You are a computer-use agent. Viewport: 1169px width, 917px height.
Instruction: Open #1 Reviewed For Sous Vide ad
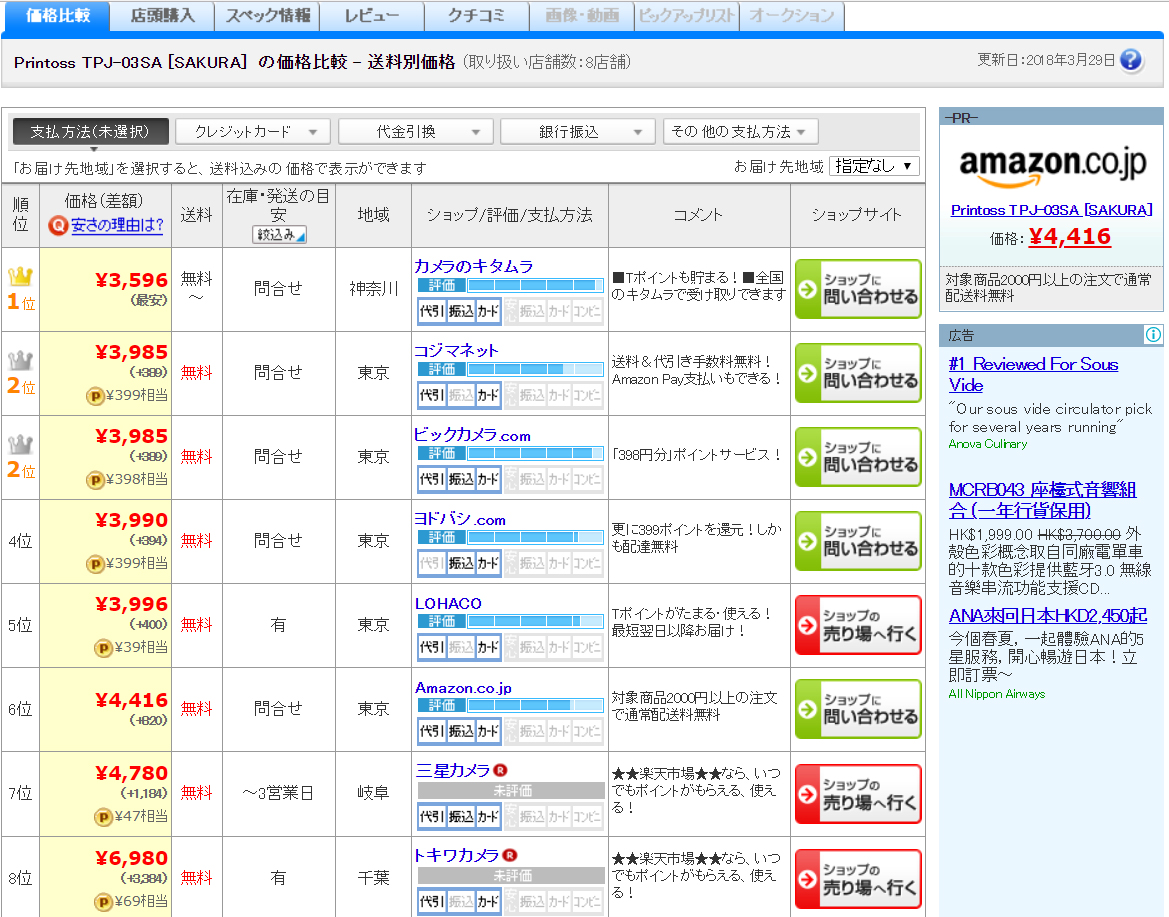click(1033, 375)
